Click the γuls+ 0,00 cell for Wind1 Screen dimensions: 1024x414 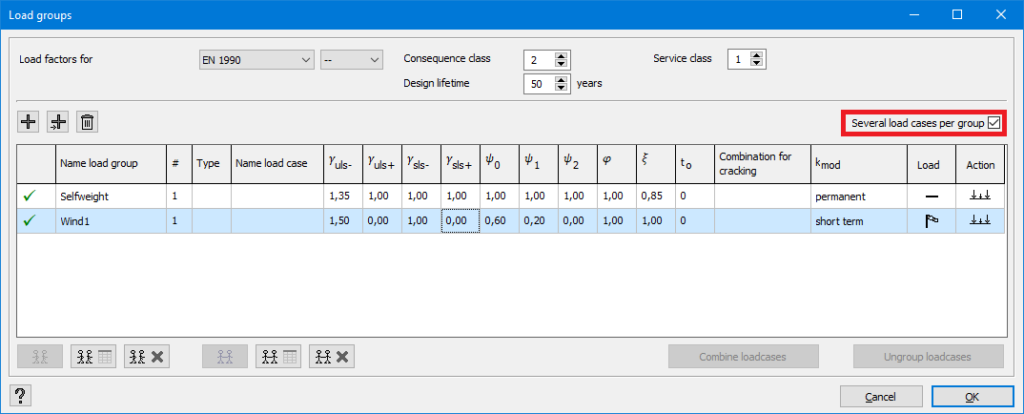click(382, 221)
